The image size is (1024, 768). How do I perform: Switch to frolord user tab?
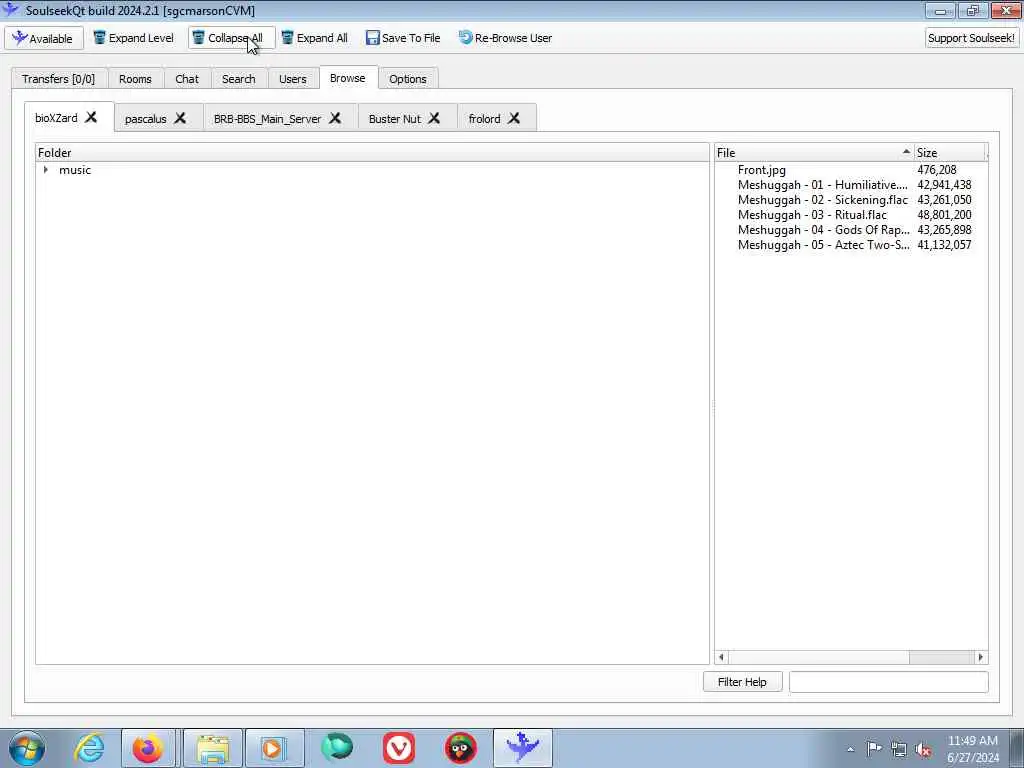[484, 119]
